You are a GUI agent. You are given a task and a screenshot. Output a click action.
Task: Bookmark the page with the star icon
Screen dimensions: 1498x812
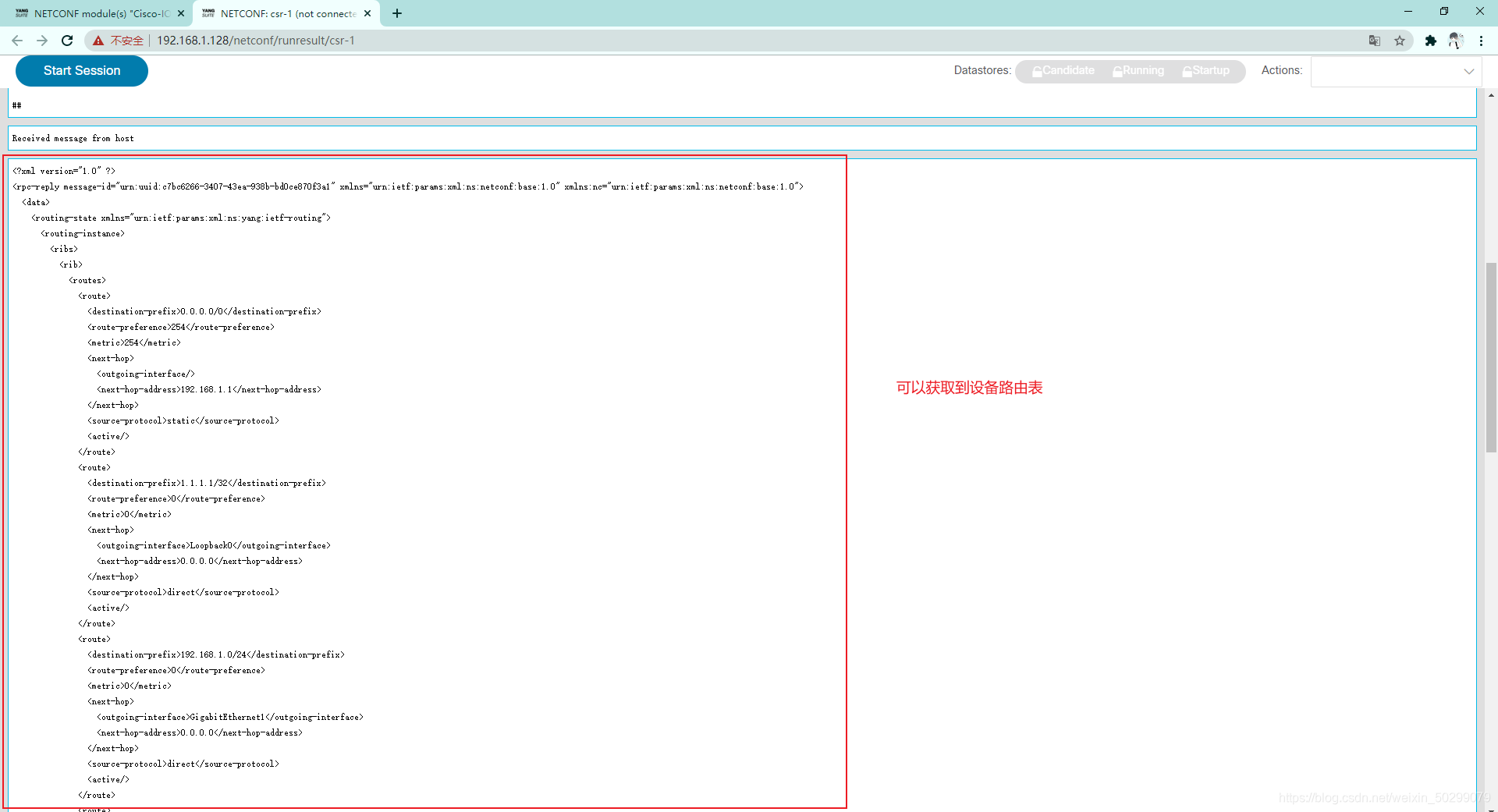point(1400,41)
